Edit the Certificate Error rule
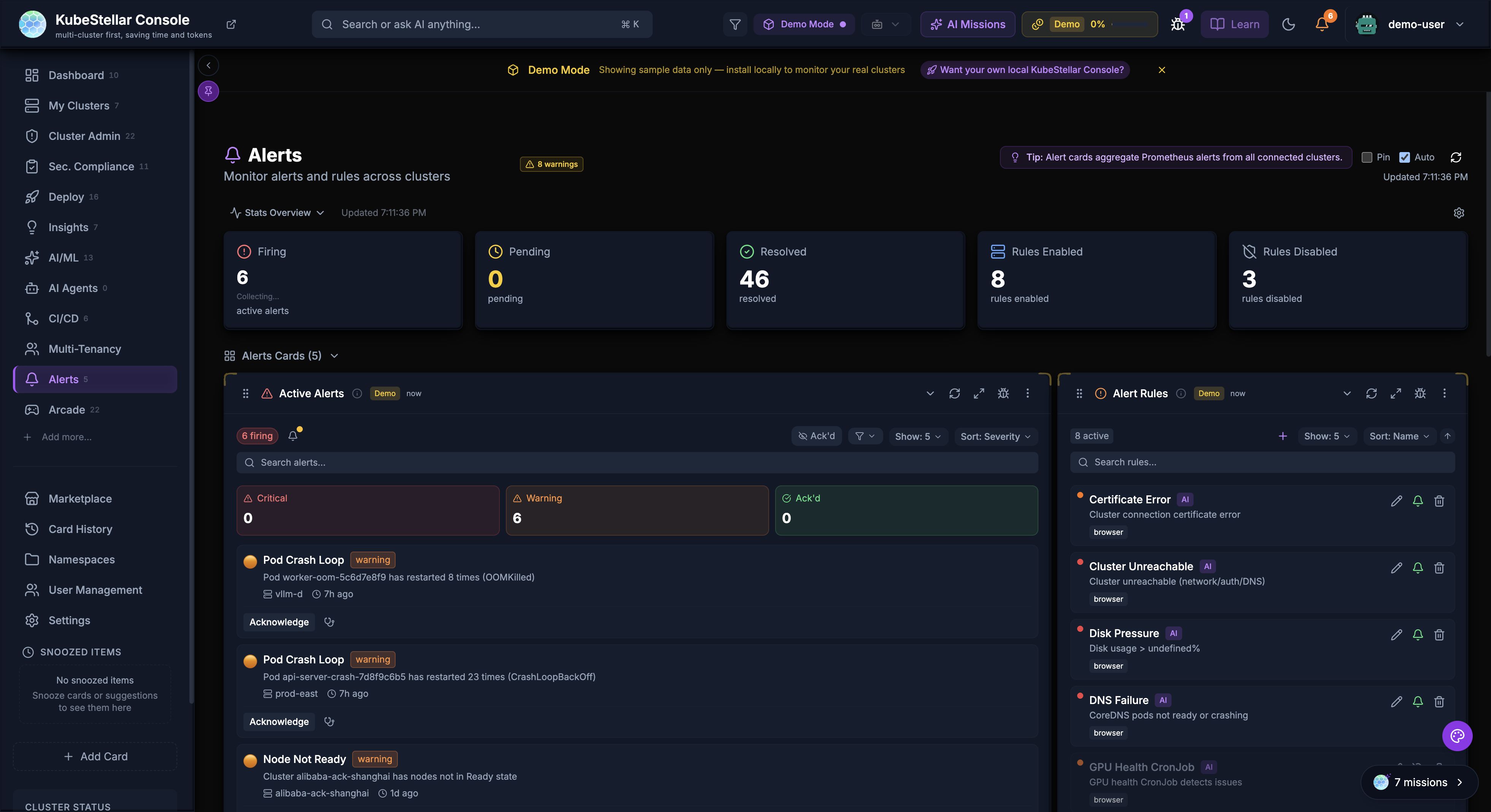The width and height of the screenshot is (1491, 812). (x=1396, y=501)
